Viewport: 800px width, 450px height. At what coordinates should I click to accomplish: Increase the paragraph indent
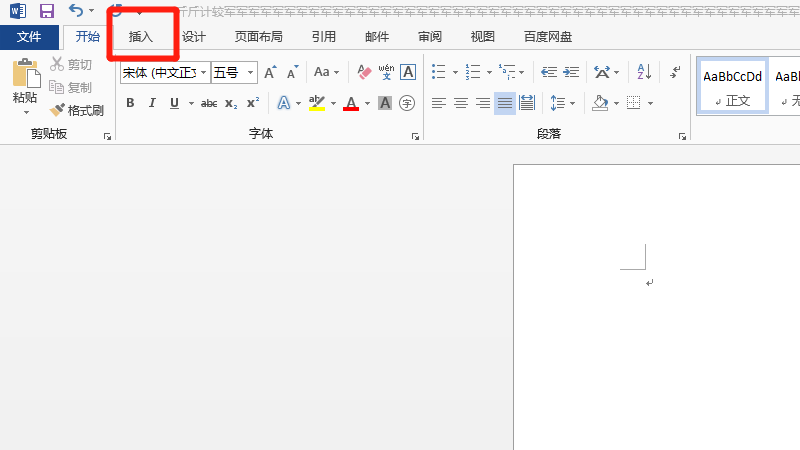click(571, 72)
